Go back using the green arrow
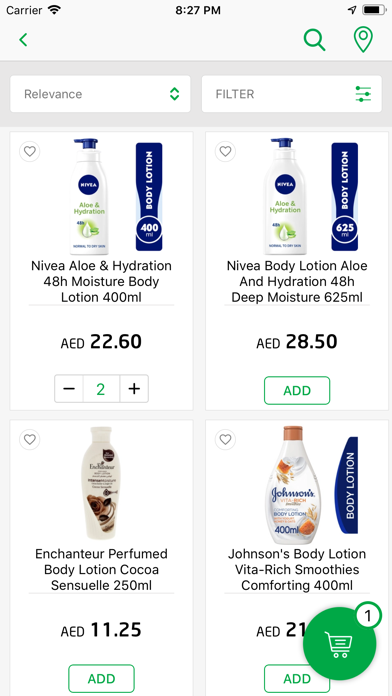The width and height of the screenshot is (392, 696). point(24,40)
